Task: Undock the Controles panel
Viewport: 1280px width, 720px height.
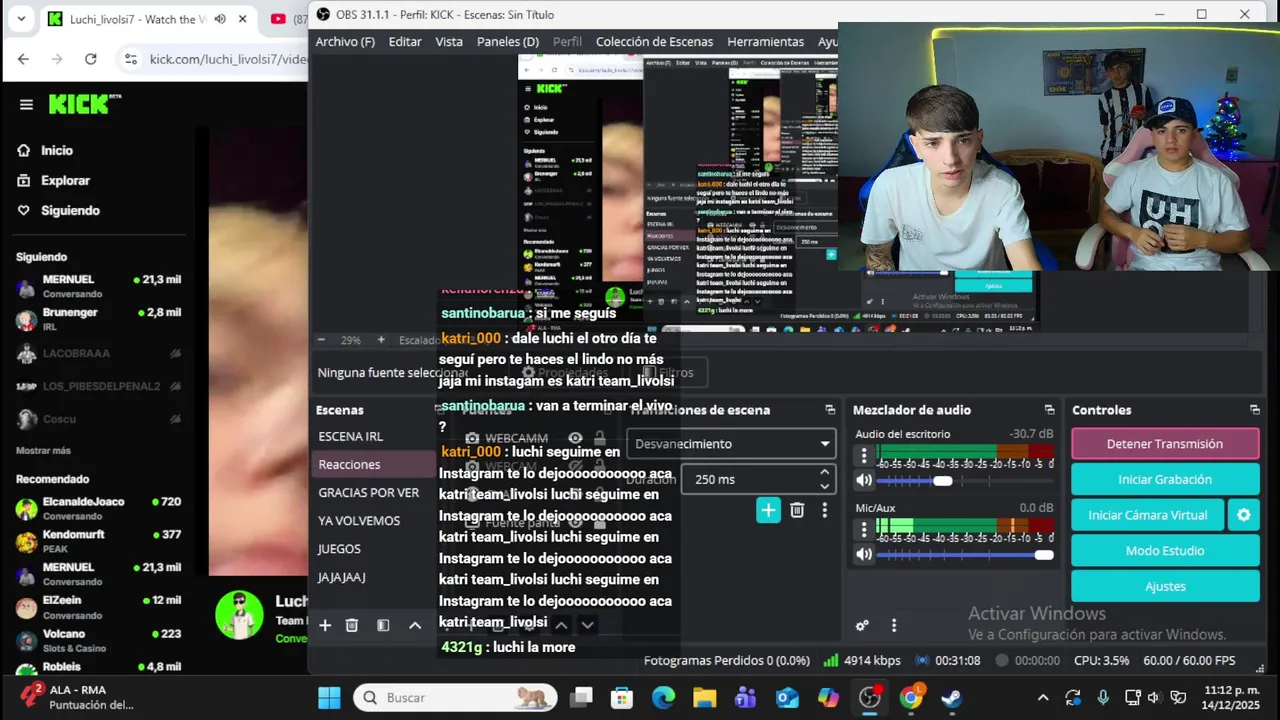Action: pyautogui.click(x=1254, y=410)
